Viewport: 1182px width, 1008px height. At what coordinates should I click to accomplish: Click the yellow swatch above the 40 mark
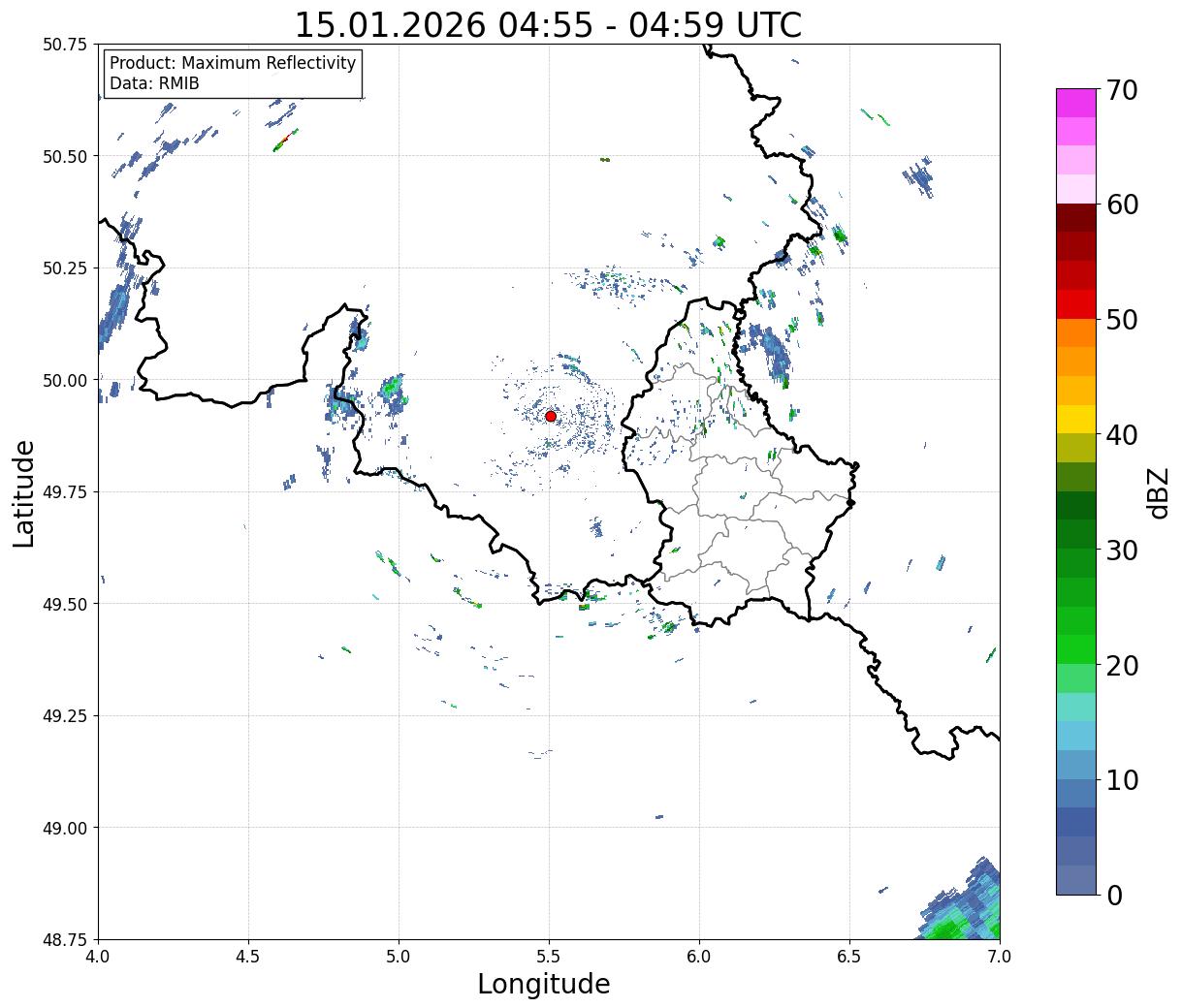click(1076, 419)
